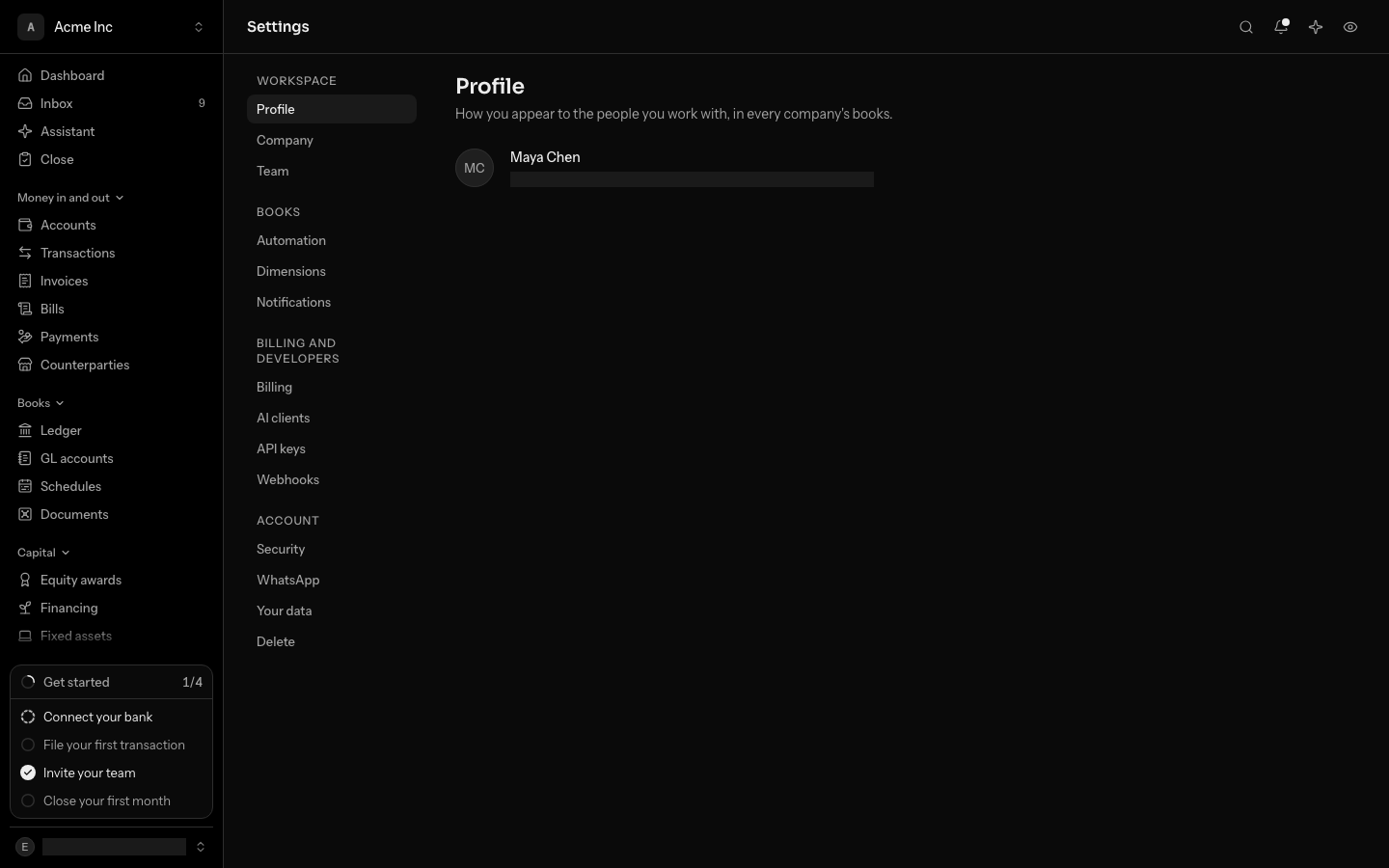Image resolution: width=1389 pixels, height=868 pixels.
Task: Click the Equity awards ribbon icon
Action: pos(25,580)
